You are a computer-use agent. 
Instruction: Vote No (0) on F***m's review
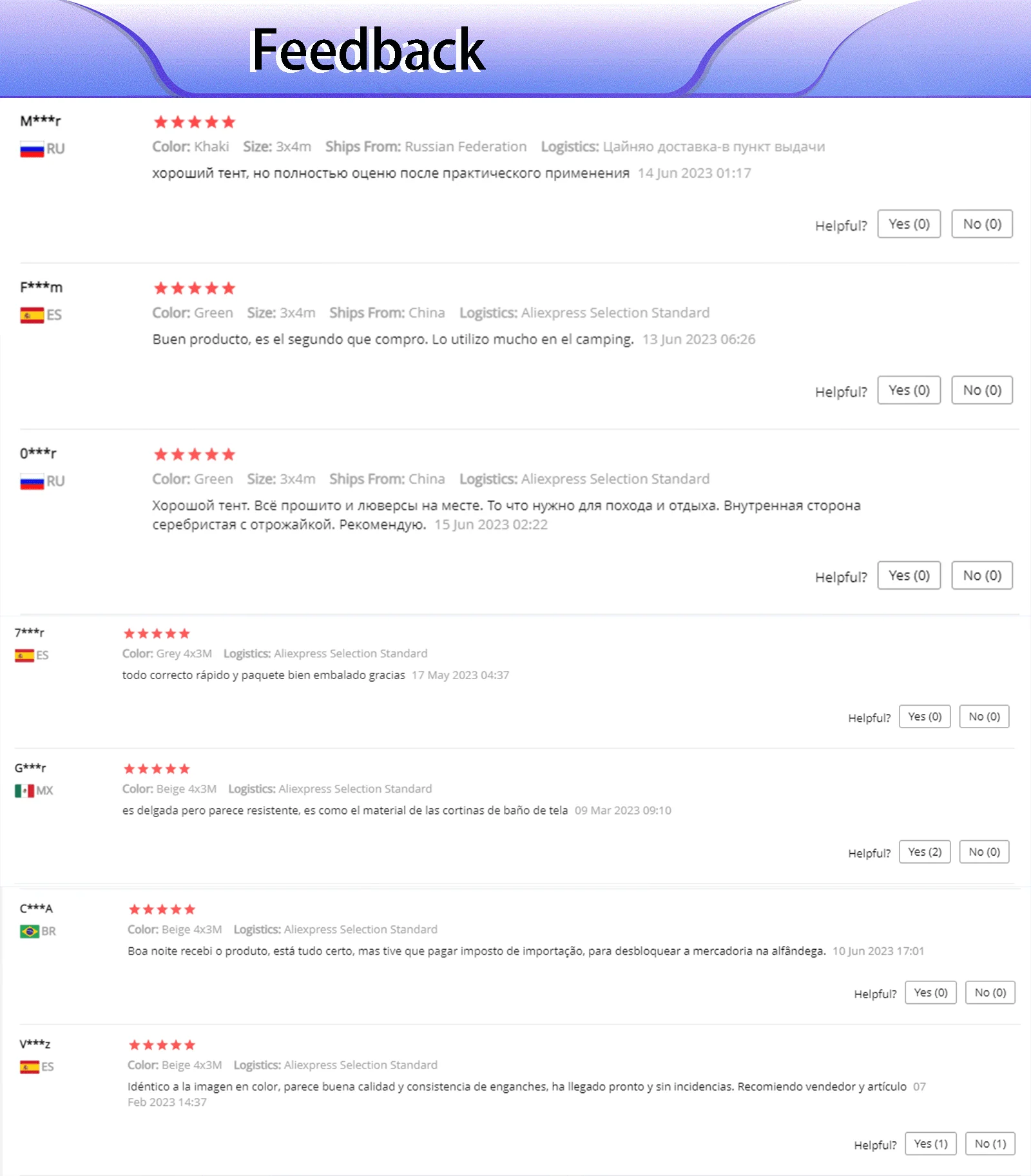(x=982, y=390)
